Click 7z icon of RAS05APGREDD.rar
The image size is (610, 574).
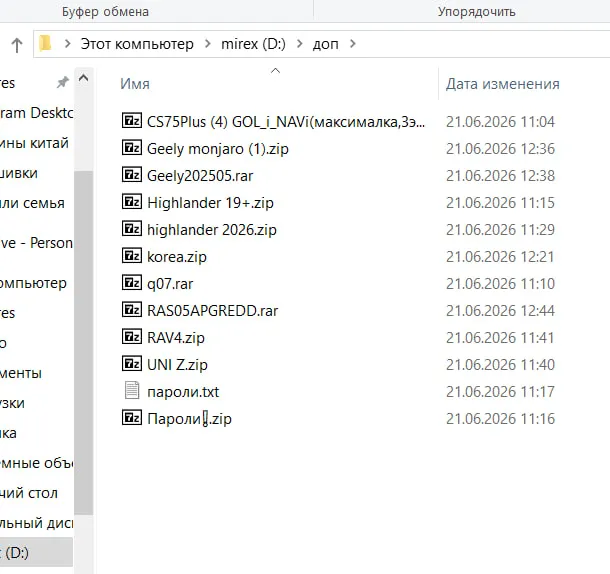pos(132,309)
